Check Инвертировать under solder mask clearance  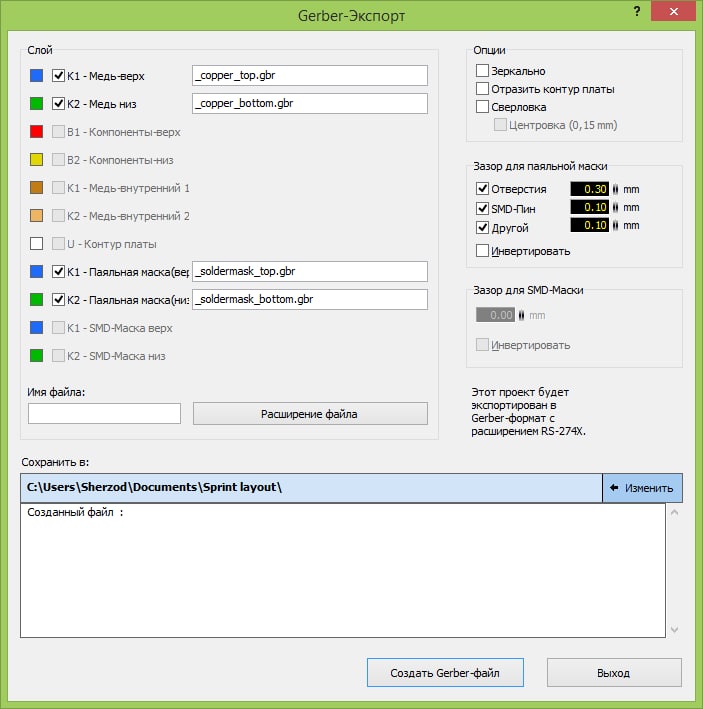tap(482, 251)
